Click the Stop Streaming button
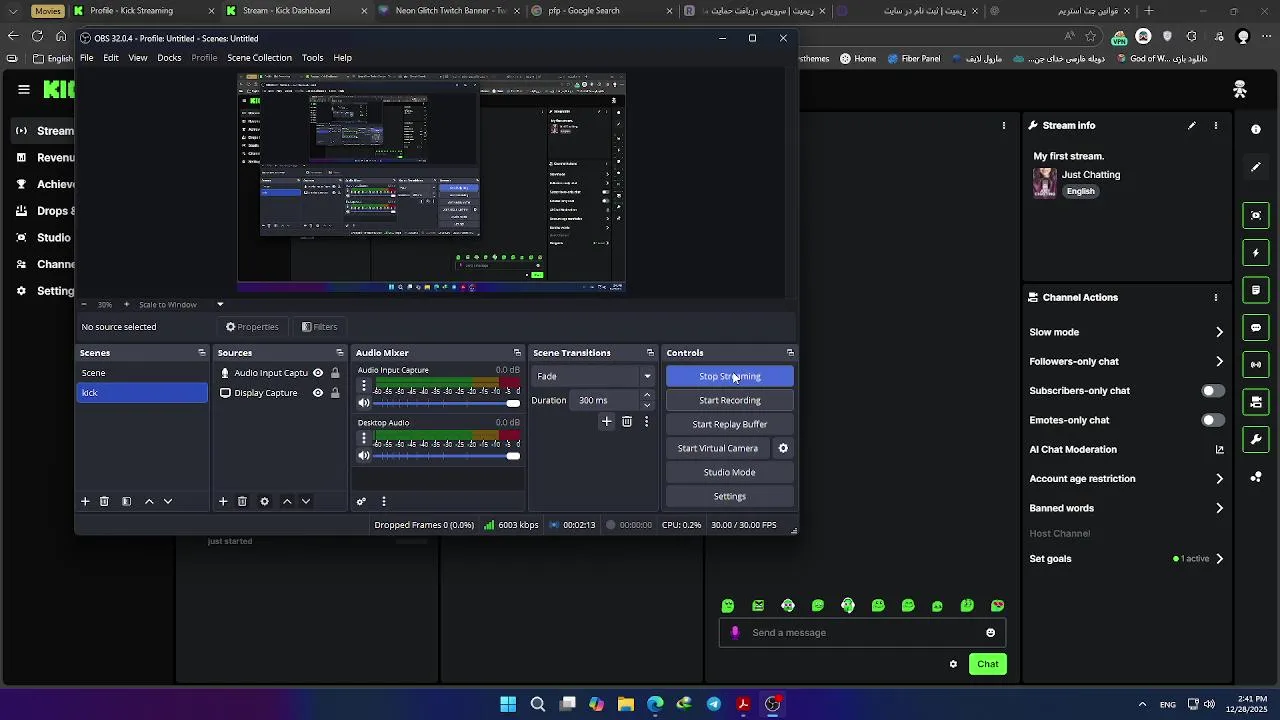 point(730,376)
